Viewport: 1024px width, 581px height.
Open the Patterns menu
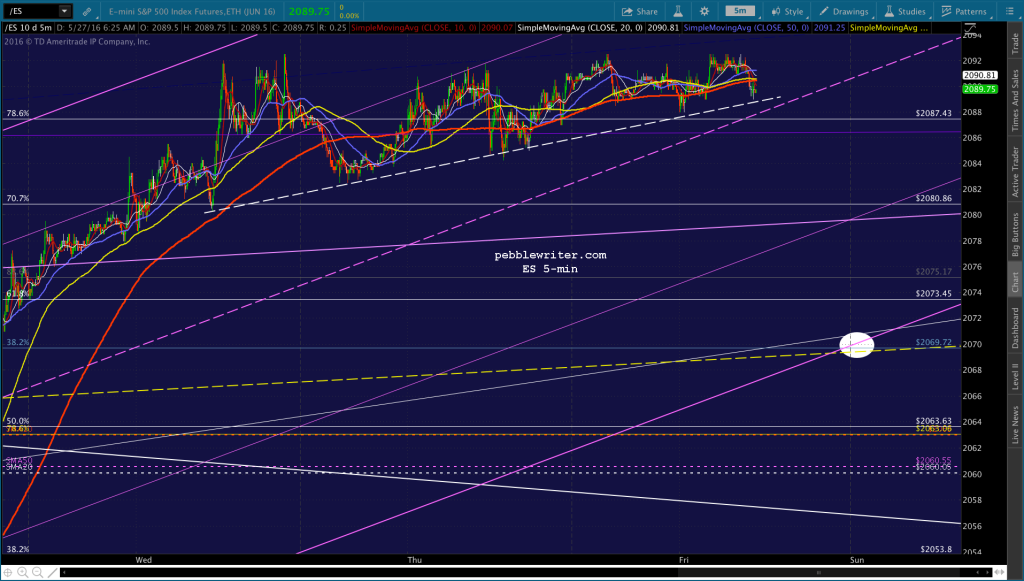point(964,11)
